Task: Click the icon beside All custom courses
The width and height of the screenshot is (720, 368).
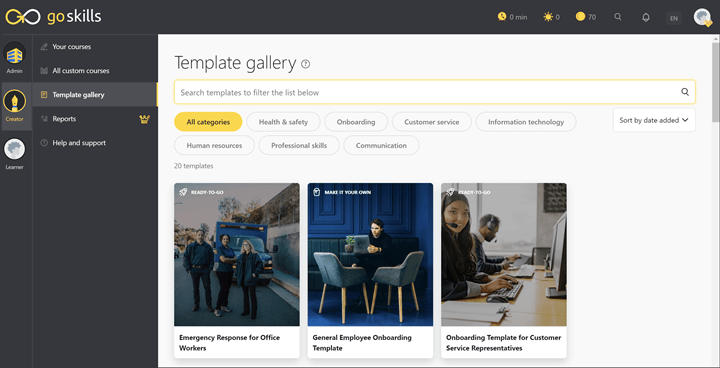Action: point(44,71)
